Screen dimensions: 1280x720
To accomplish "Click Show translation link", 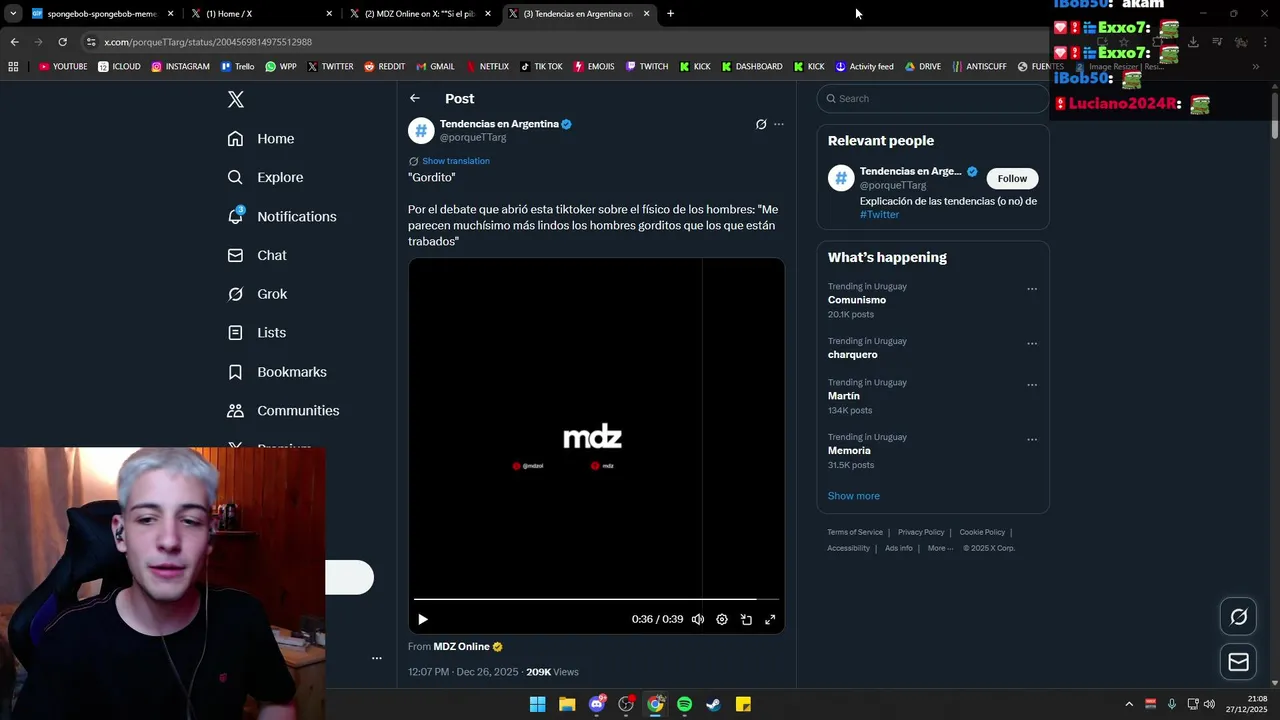I will 455,161.
